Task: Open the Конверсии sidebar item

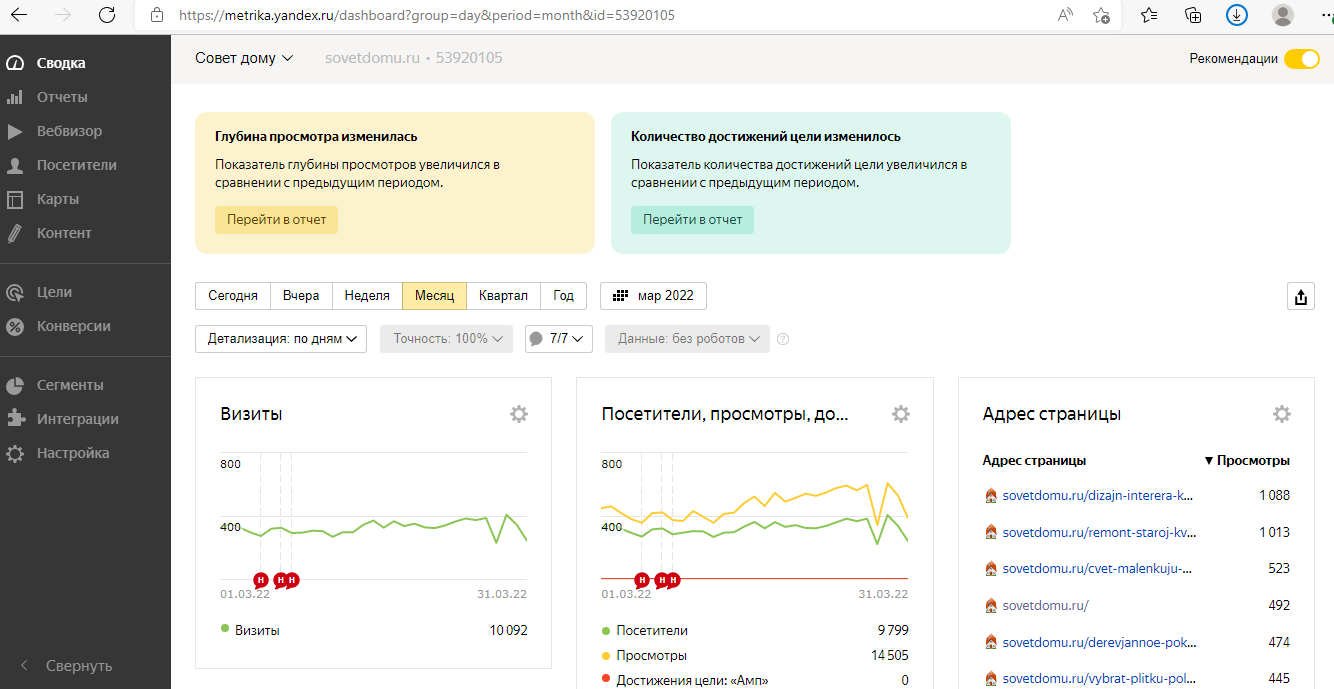Action: 73,326
